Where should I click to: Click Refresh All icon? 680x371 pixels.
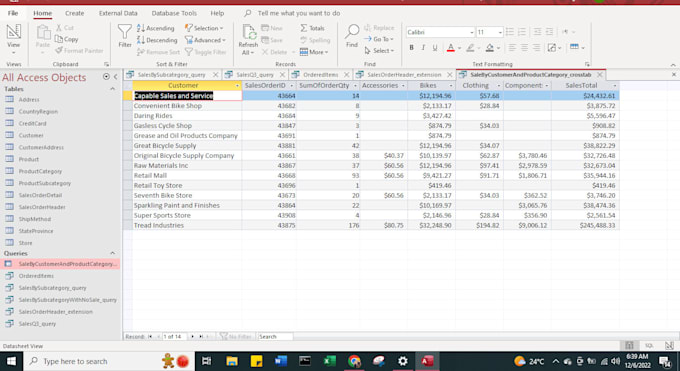pos(248,40)
